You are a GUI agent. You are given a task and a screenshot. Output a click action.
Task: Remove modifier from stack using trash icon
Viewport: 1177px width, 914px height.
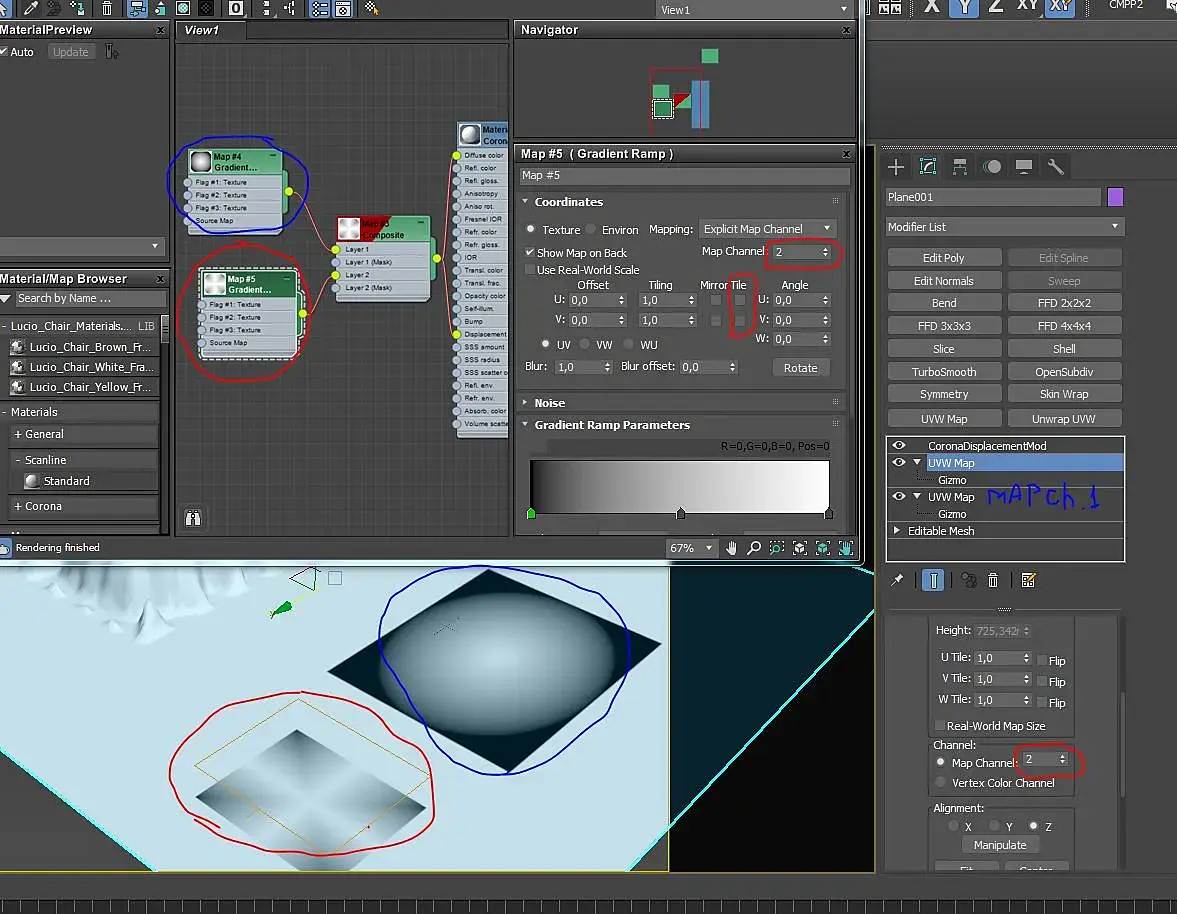[x=993, y=580]
